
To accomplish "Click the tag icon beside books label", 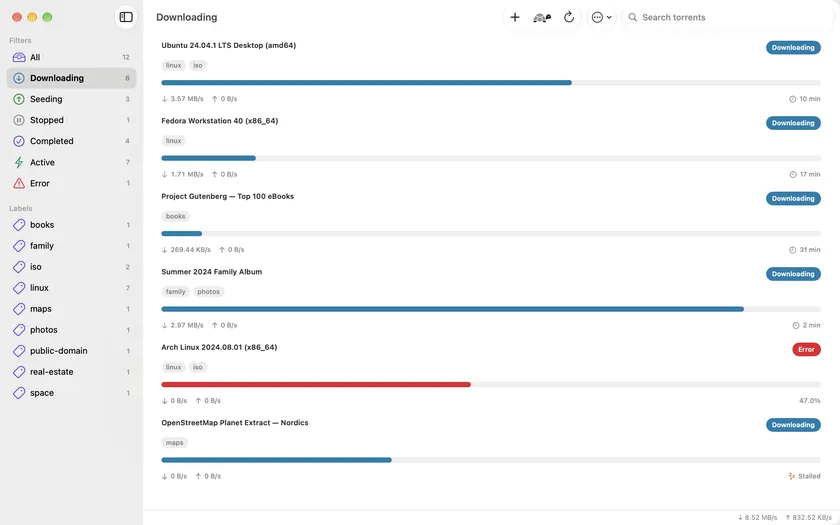I will pos(19,225).
